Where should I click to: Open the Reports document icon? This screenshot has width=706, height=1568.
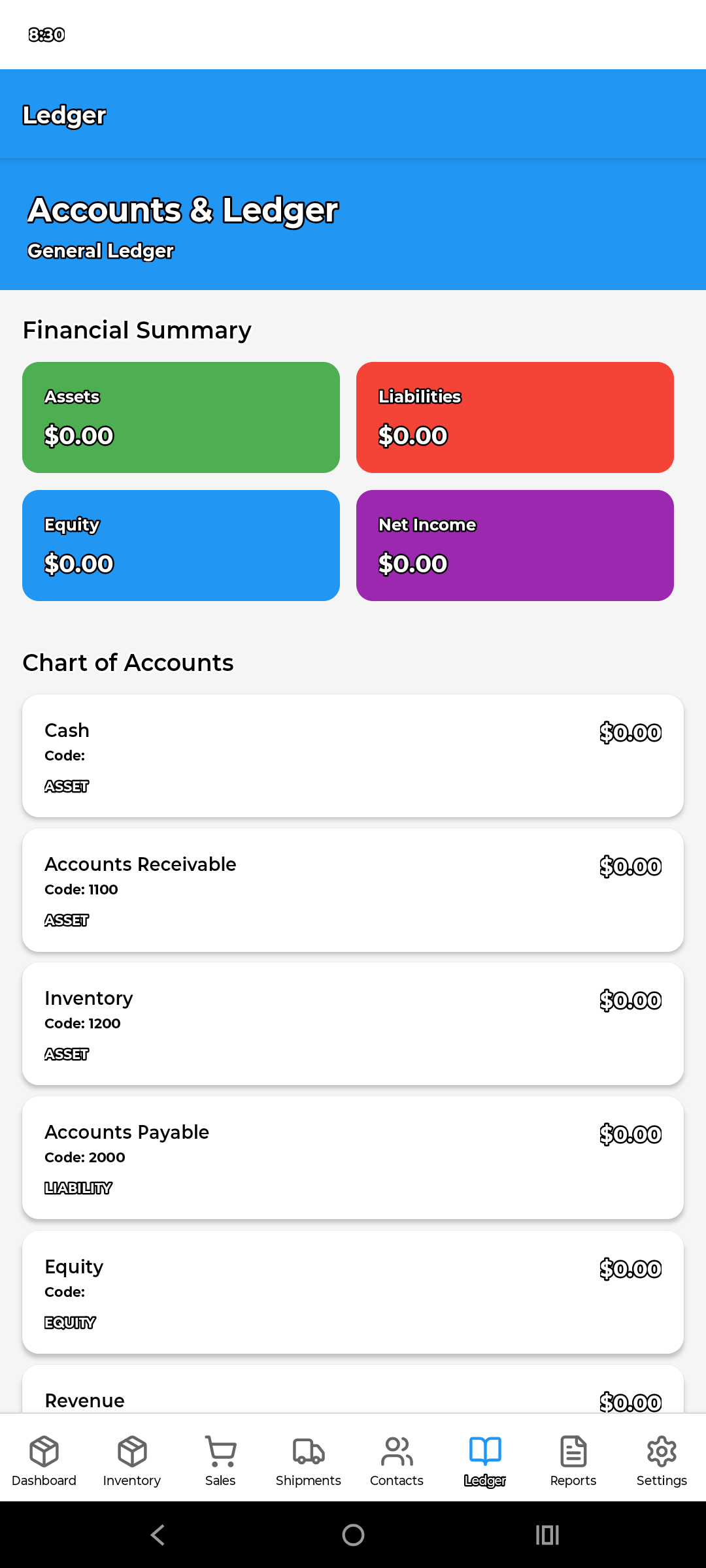(x=573, y=1451)
